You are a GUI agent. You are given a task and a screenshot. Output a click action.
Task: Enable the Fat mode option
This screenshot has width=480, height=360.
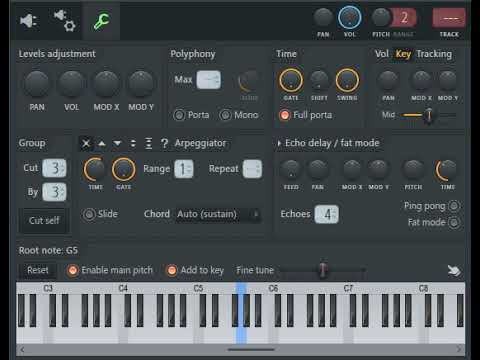pos(454,222)
